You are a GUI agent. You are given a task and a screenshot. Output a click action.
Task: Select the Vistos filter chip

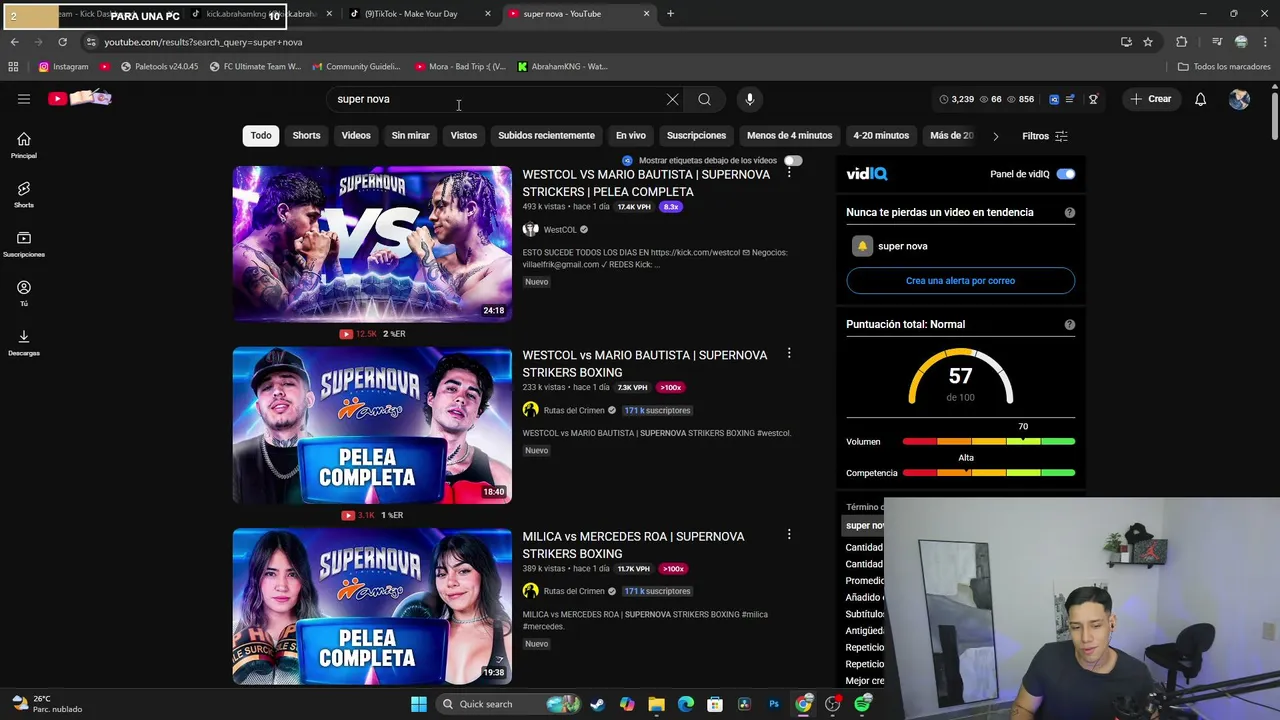(x=464, y=135)
